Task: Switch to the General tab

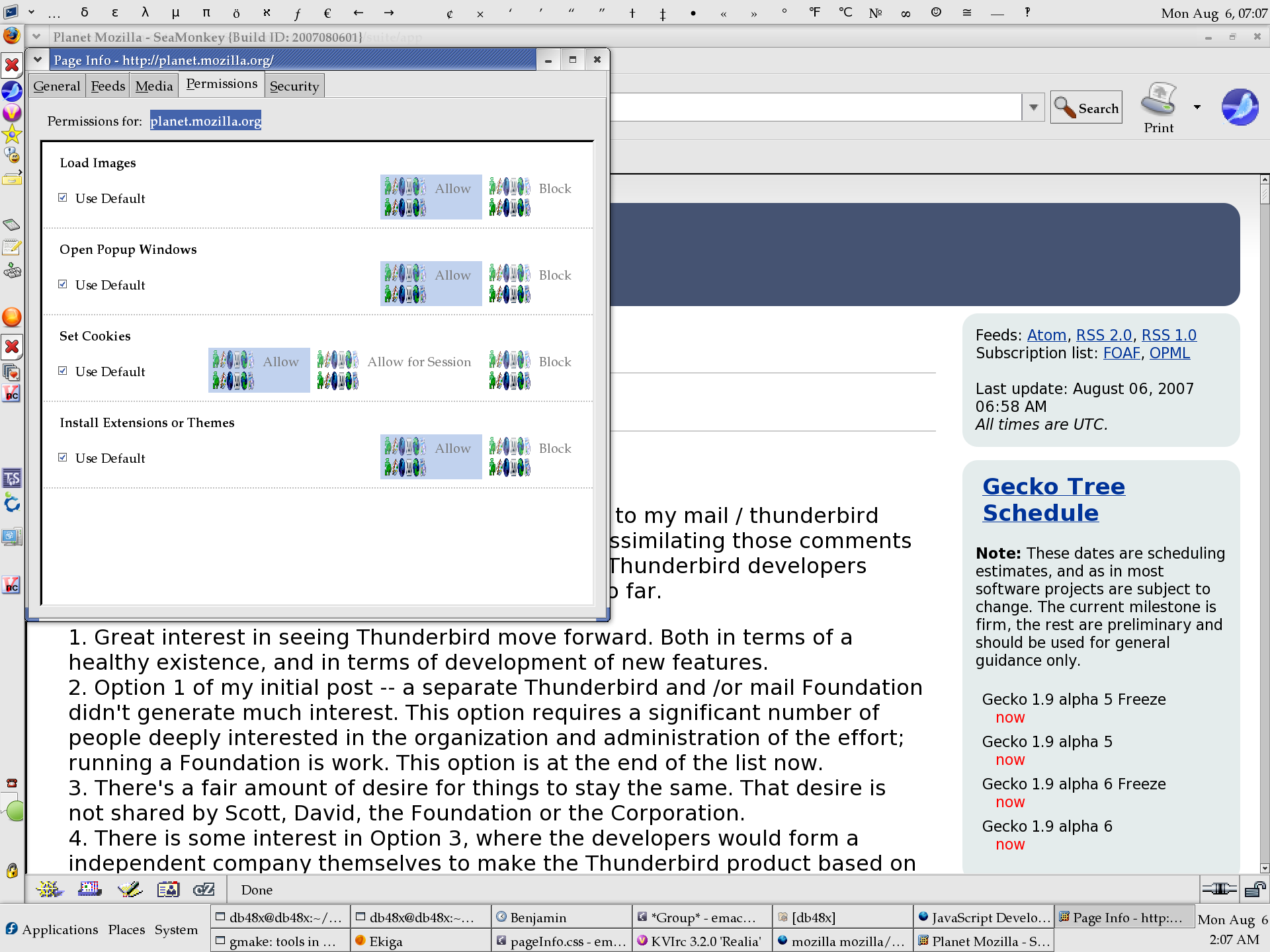Action: point(57,86)
